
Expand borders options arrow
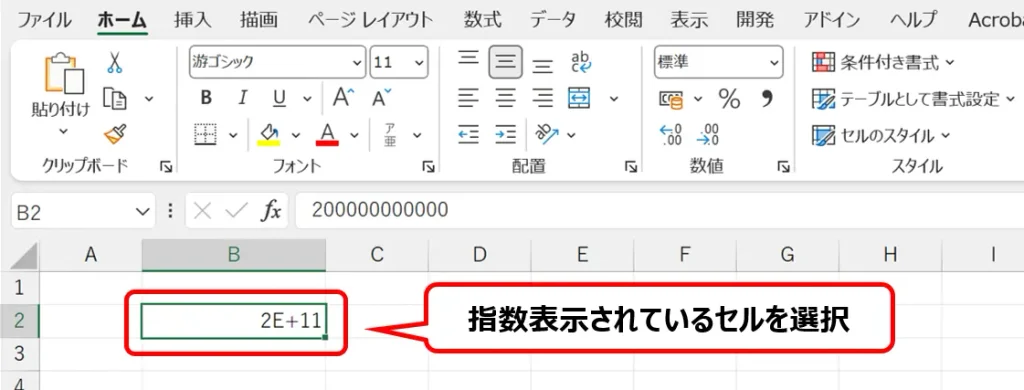coord(233,135)
